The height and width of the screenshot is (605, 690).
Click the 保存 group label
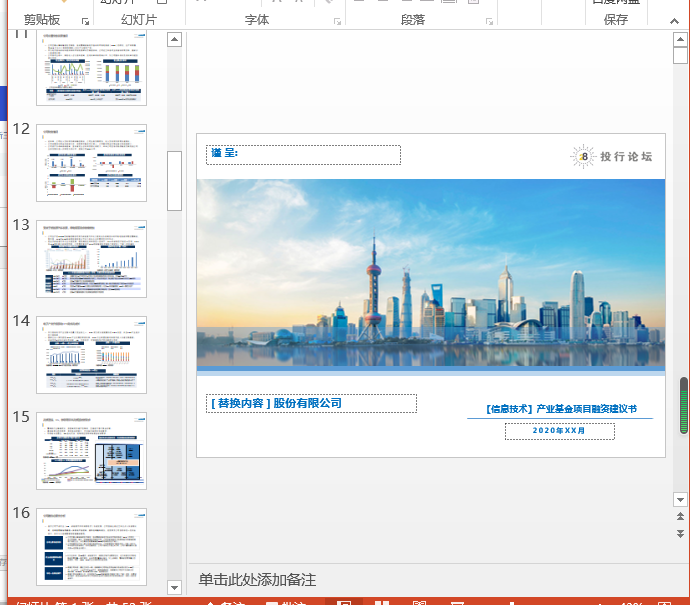click(616, 20)
